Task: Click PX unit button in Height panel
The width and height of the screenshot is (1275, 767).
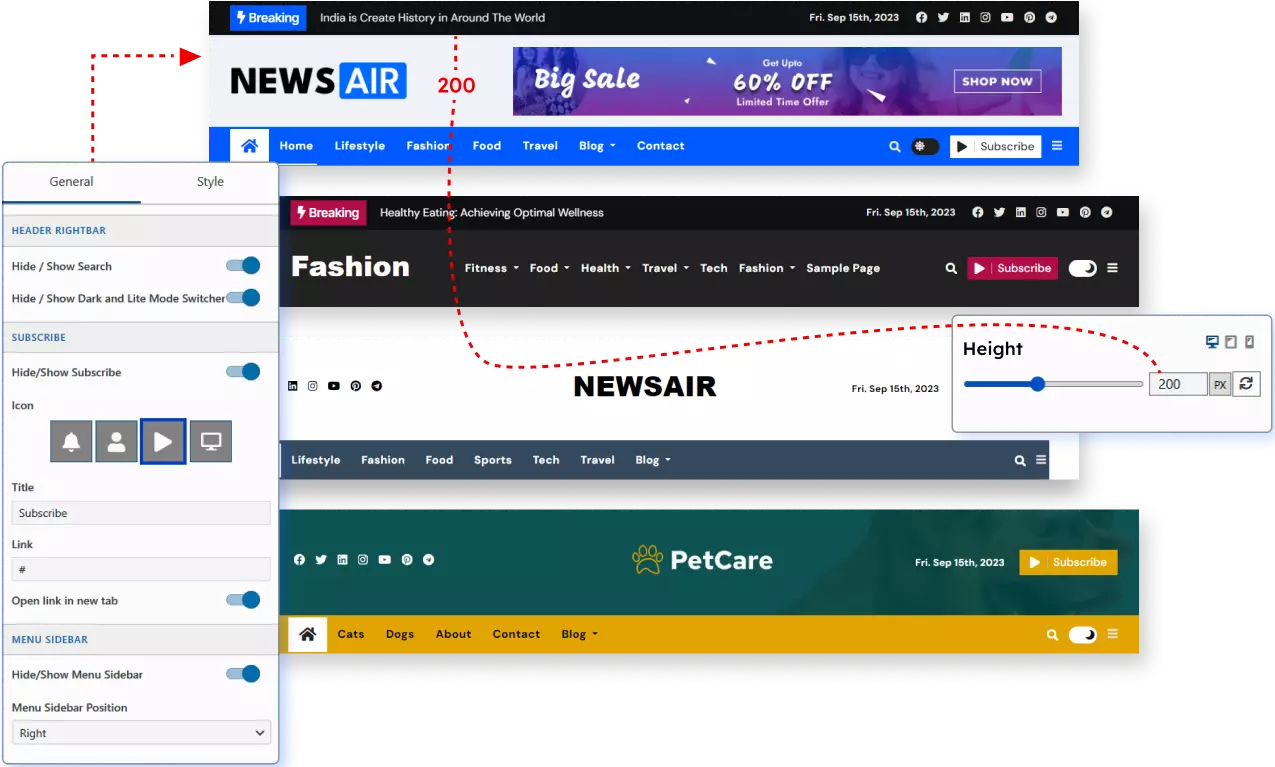Action: 1220,384
